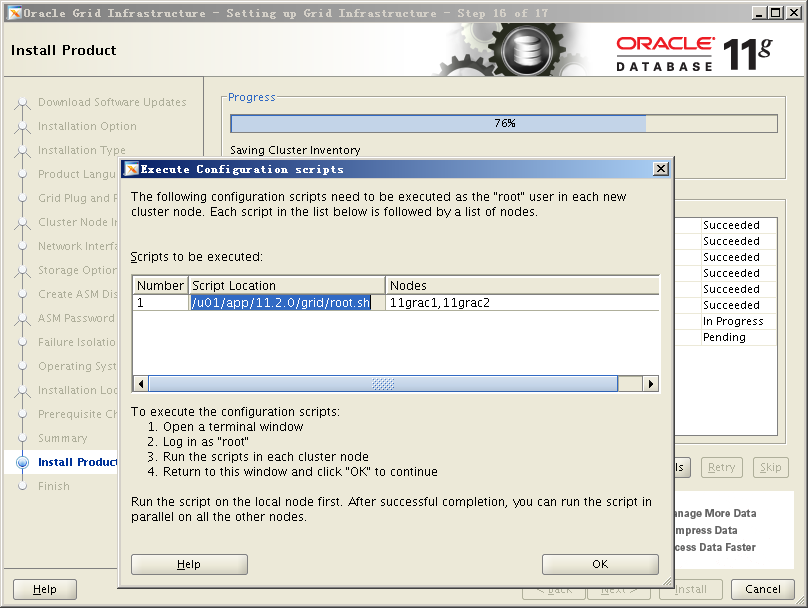The height and width of the screenshot is (608, 808).
Task: Minimize the Oracle Grid Infrastructure installer window
Action: pos(759,12)
